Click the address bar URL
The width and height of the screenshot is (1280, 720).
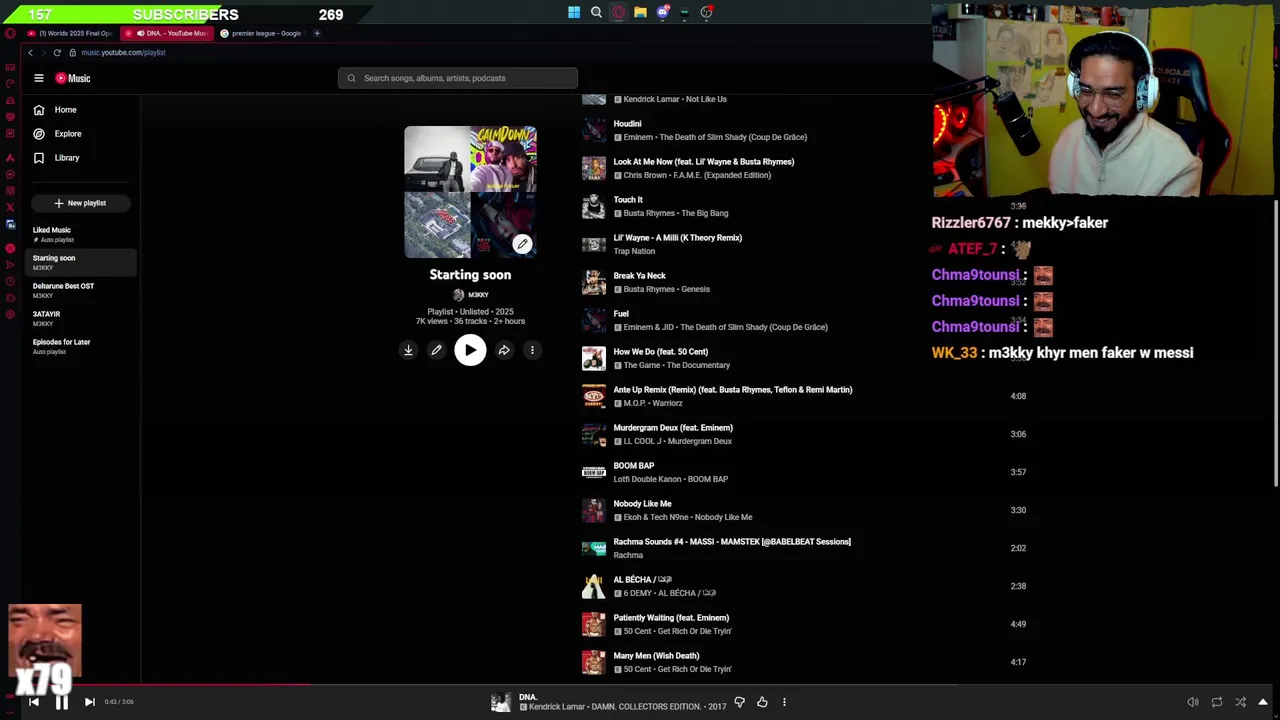point(124,52)
